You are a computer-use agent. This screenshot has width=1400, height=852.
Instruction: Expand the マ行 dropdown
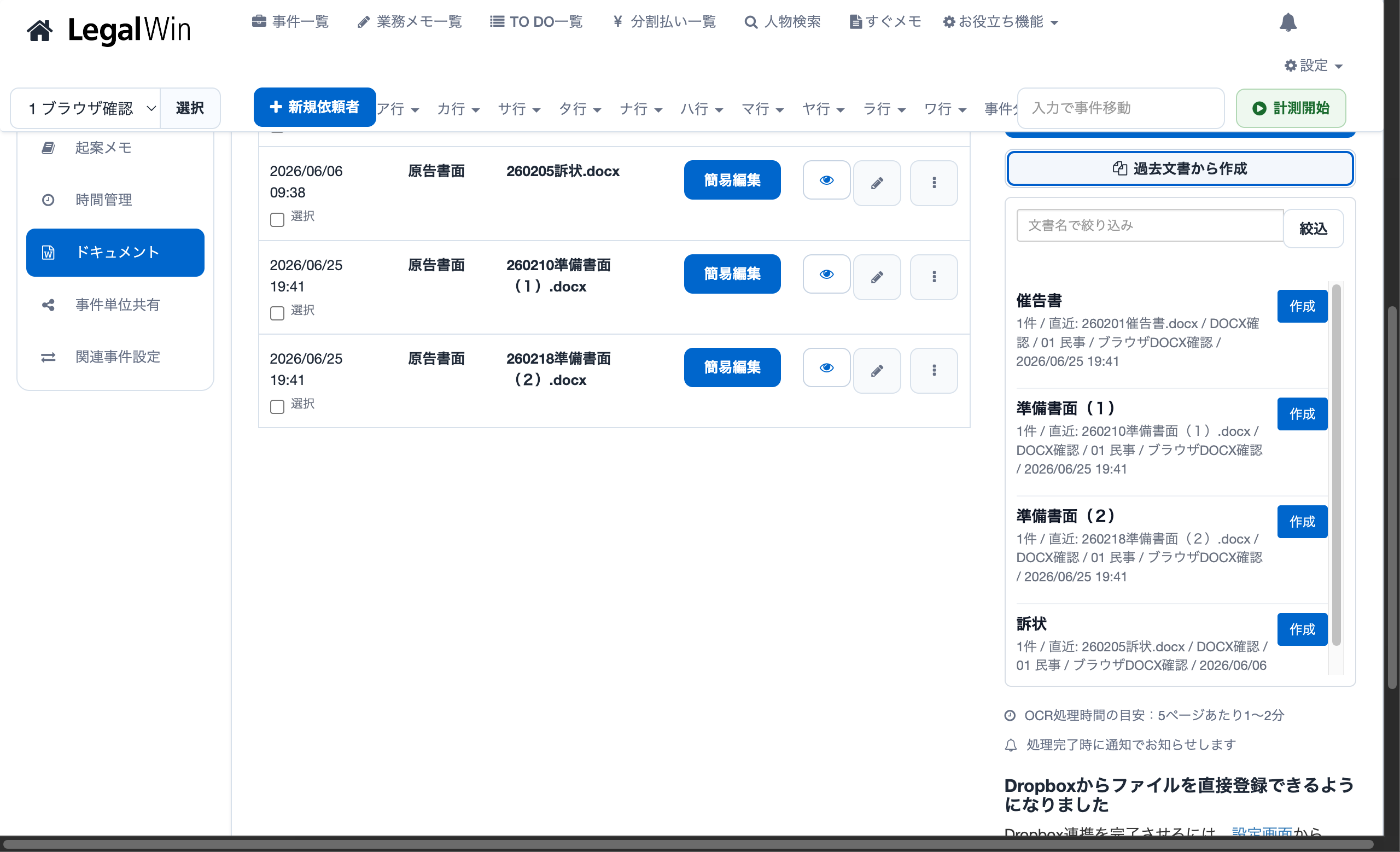(x=762, y=108)
